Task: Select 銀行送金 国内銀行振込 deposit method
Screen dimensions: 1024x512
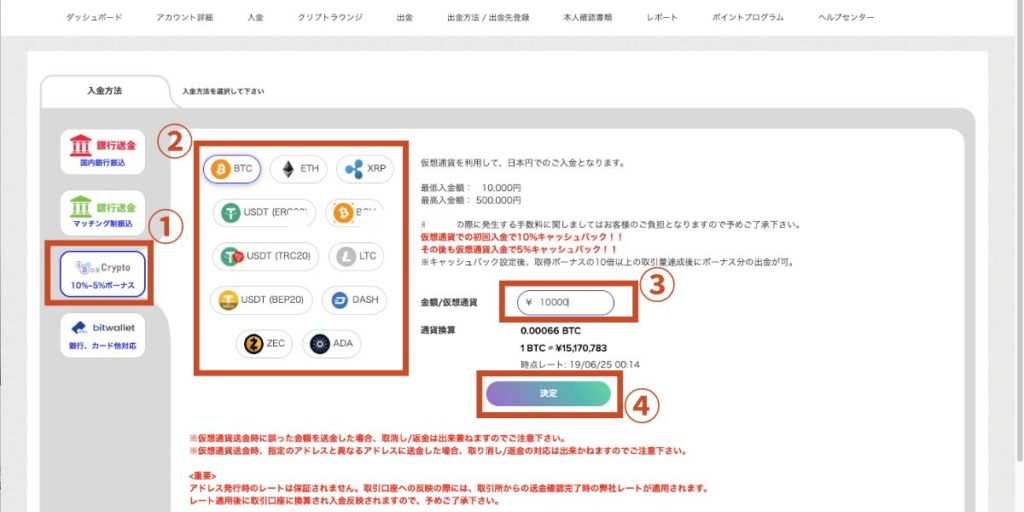Action: pyautogui.click(x=103, y=152)
